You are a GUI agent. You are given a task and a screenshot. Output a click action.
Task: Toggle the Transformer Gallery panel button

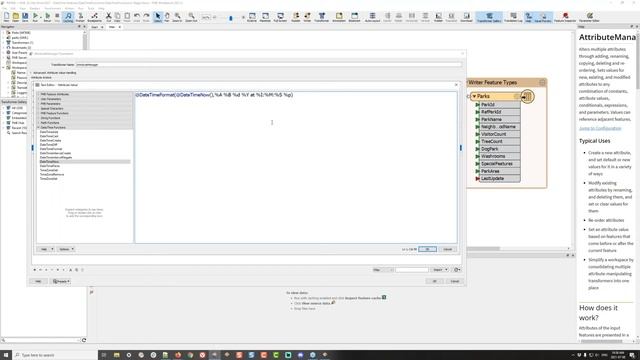489,17
